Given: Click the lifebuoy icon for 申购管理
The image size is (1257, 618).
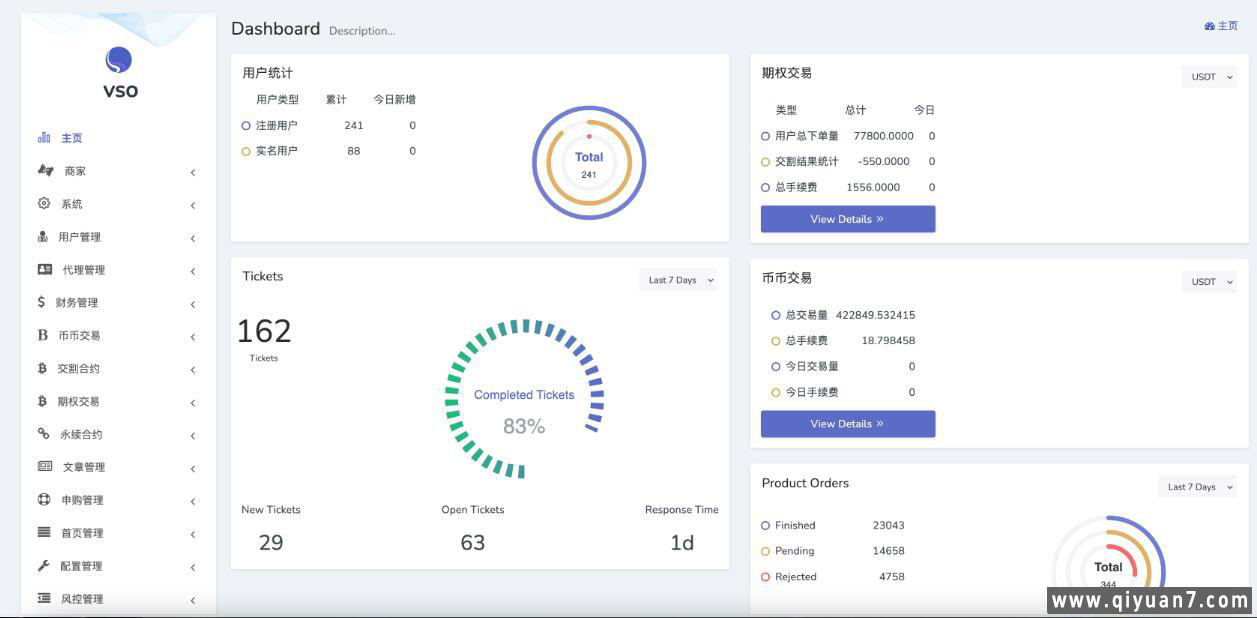Looking at the screenshot, I should 44,500.
